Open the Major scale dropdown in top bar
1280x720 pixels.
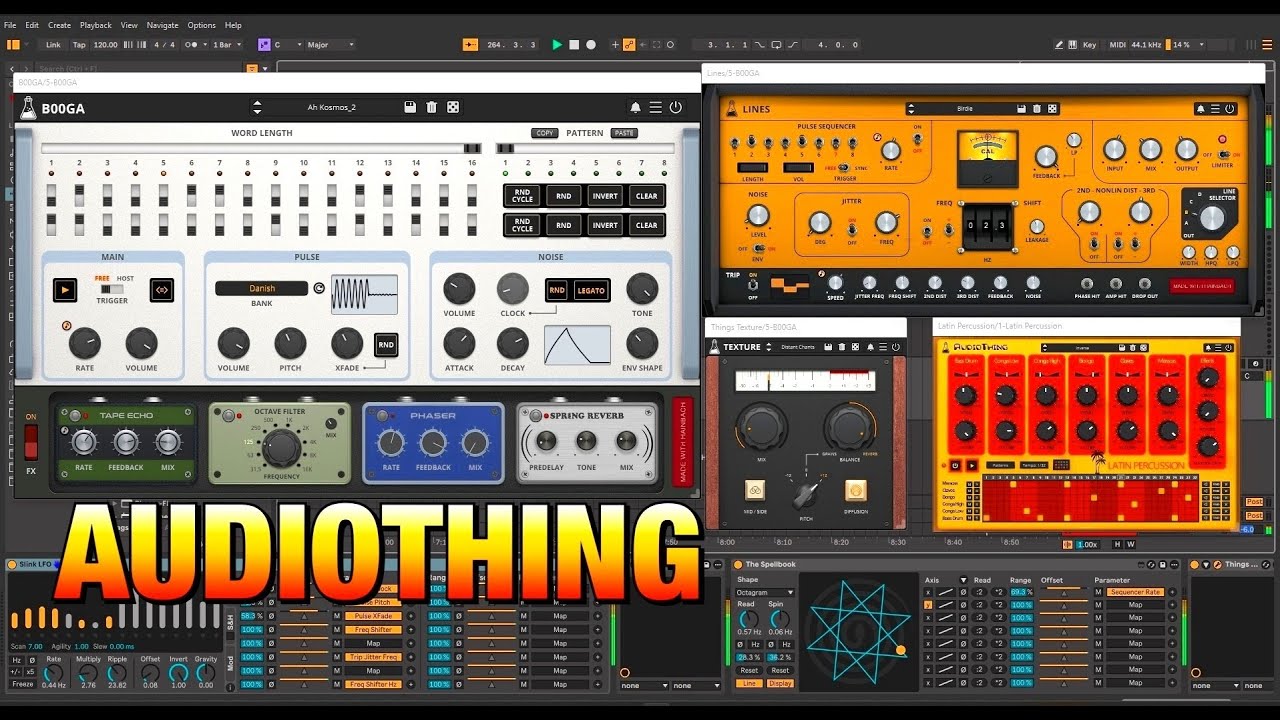331,45
